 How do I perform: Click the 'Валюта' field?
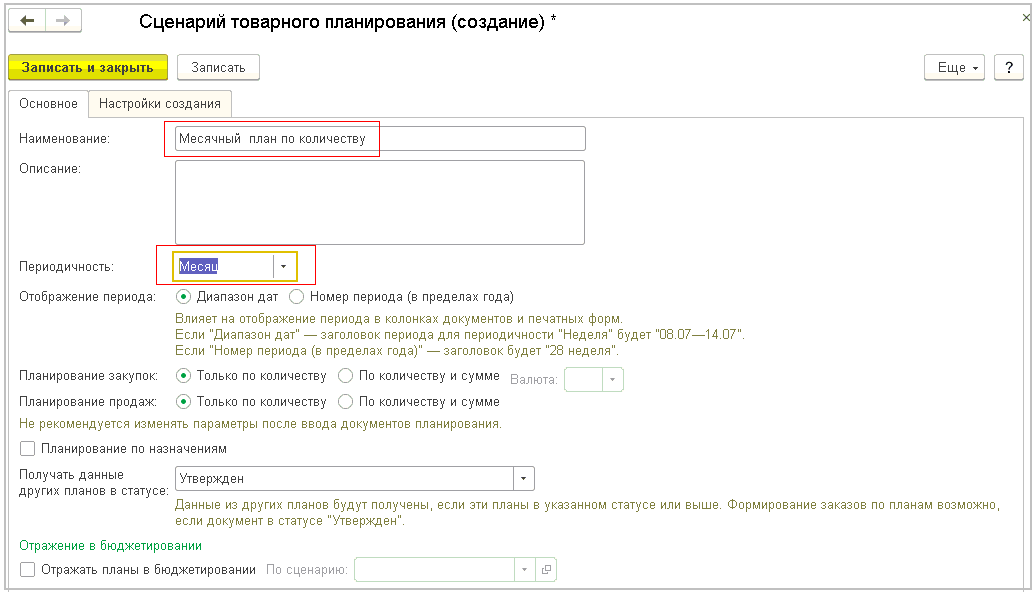(583, 380)
